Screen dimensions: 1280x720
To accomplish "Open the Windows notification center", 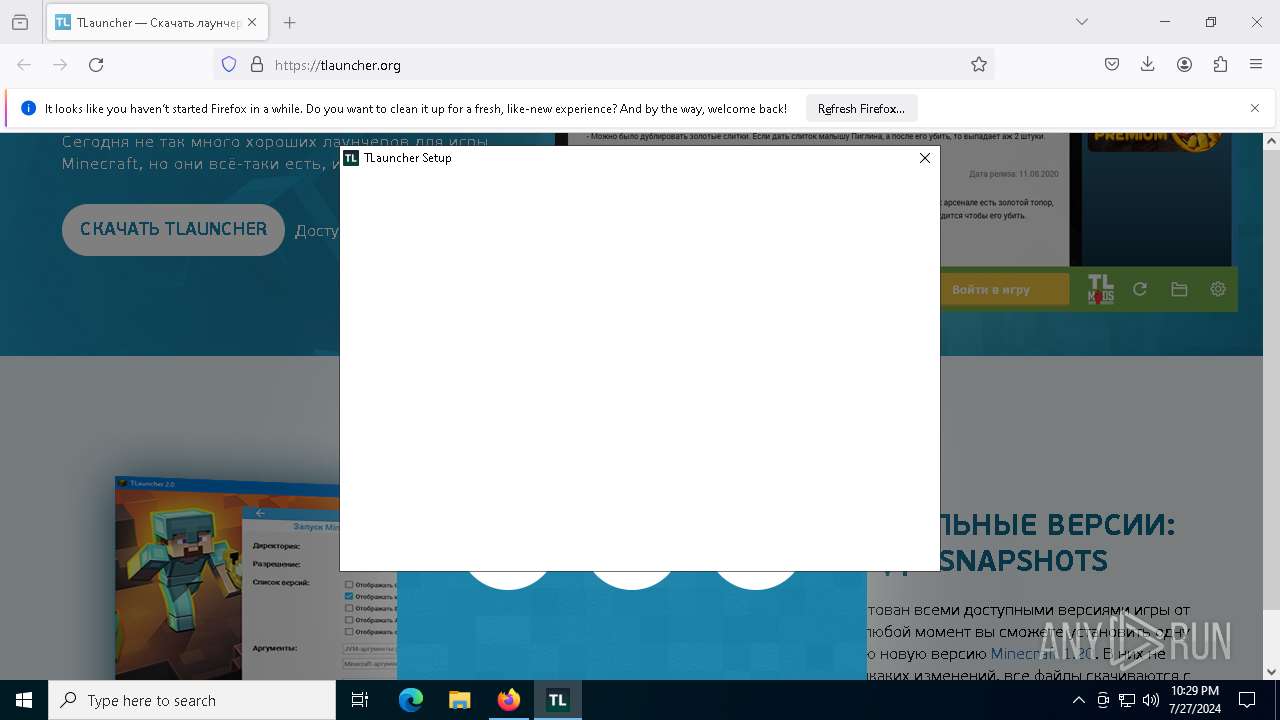I will click(1247, 700).
